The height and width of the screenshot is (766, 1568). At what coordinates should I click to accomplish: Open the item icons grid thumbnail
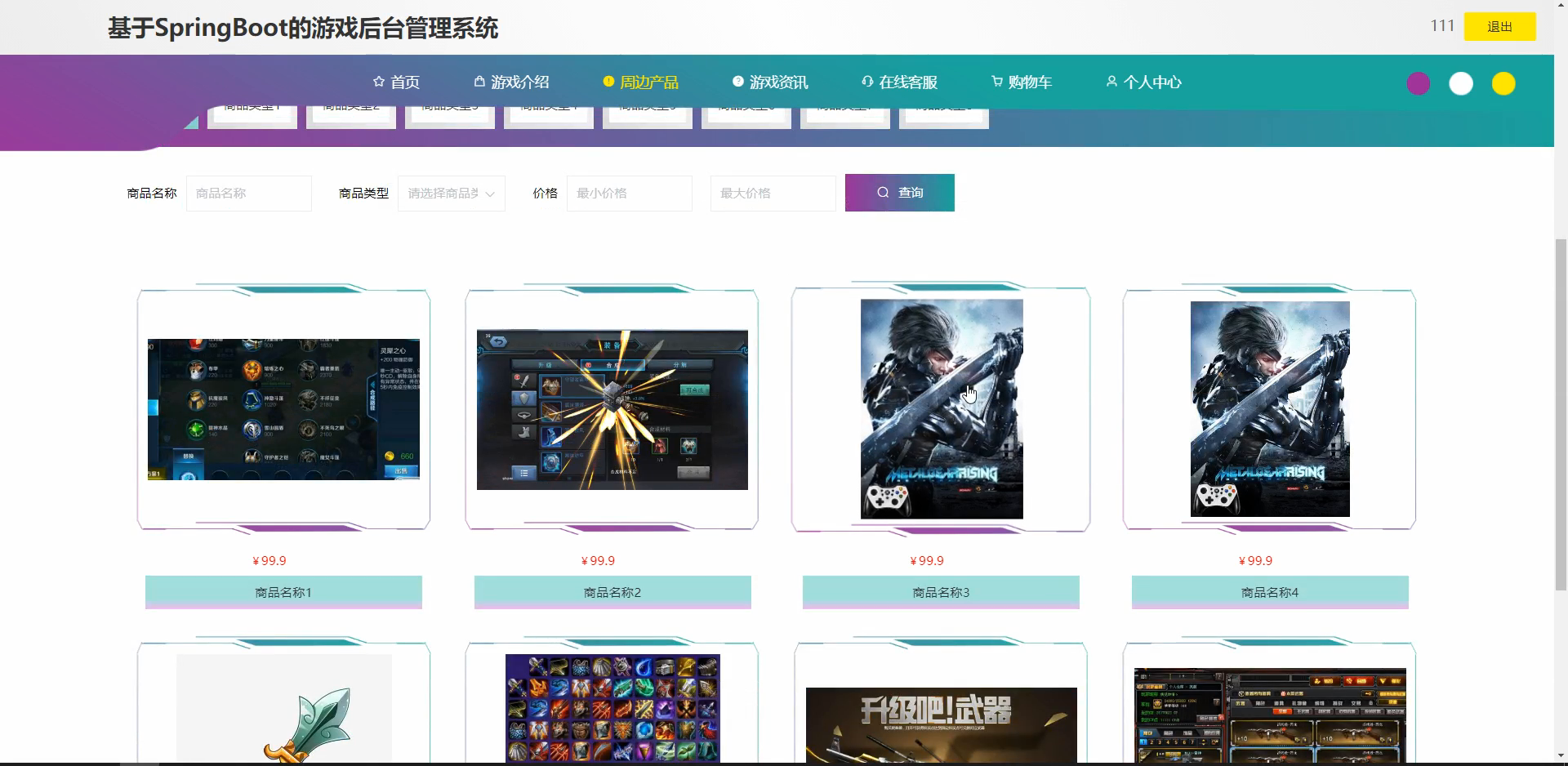pyautogui.click(x=612, y=708)
